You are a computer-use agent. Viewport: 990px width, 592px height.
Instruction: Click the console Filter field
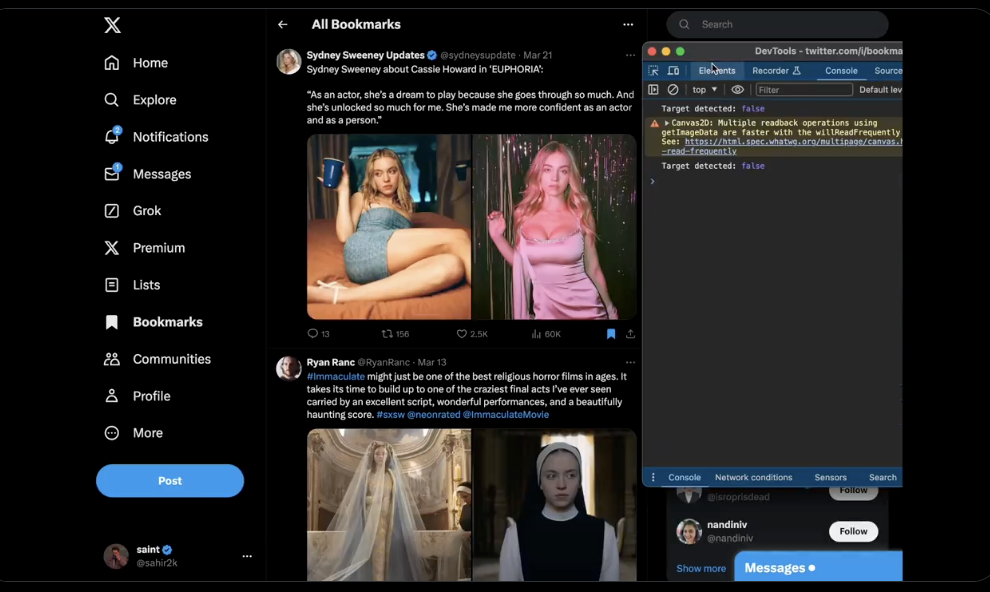click(x=804, y=90)
